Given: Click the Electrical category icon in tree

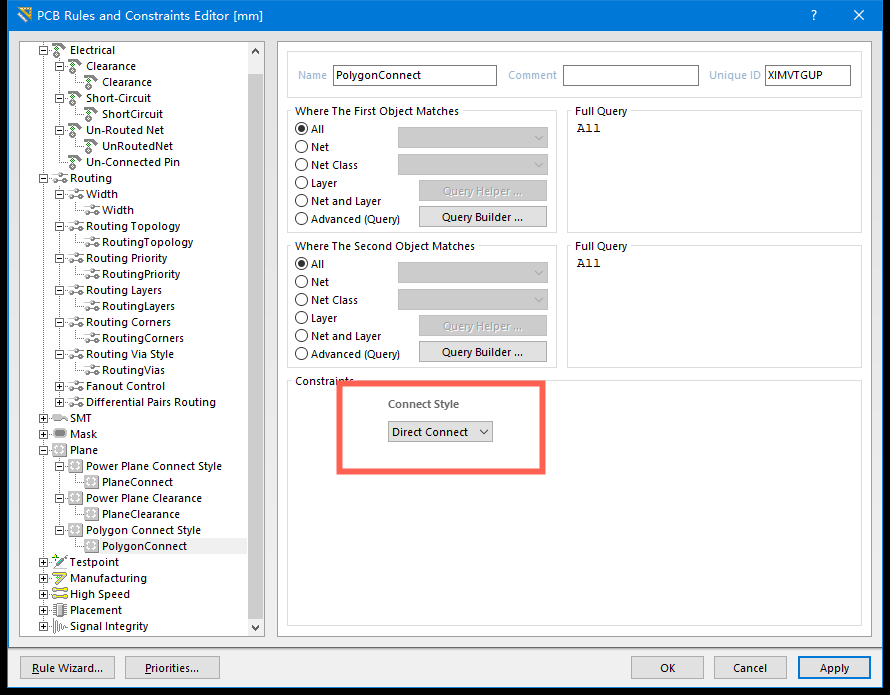Looking at the screenshot, I should pos(59,50).
